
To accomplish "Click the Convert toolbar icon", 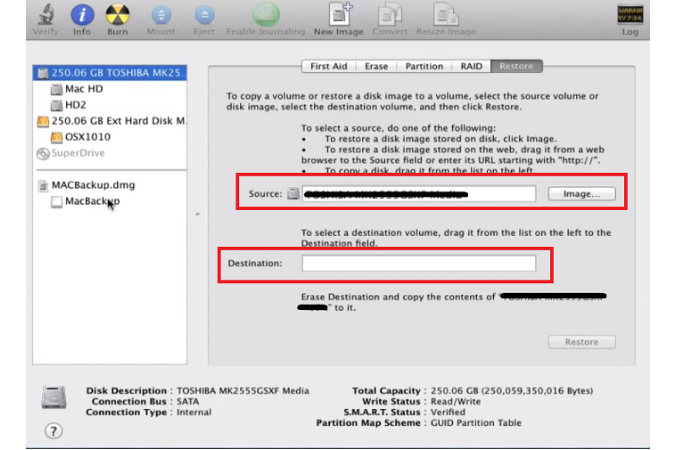I will [390, 15].
